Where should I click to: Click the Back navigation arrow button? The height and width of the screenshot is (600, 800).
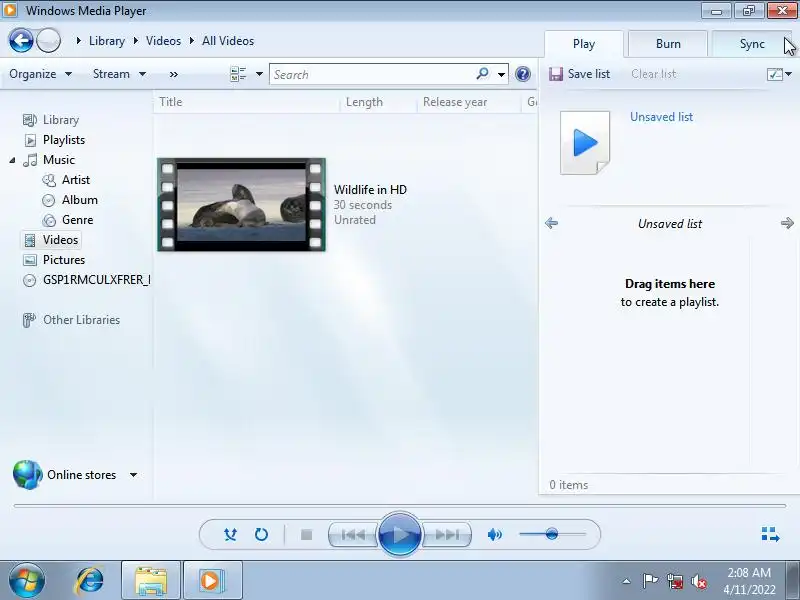(21, 41)
